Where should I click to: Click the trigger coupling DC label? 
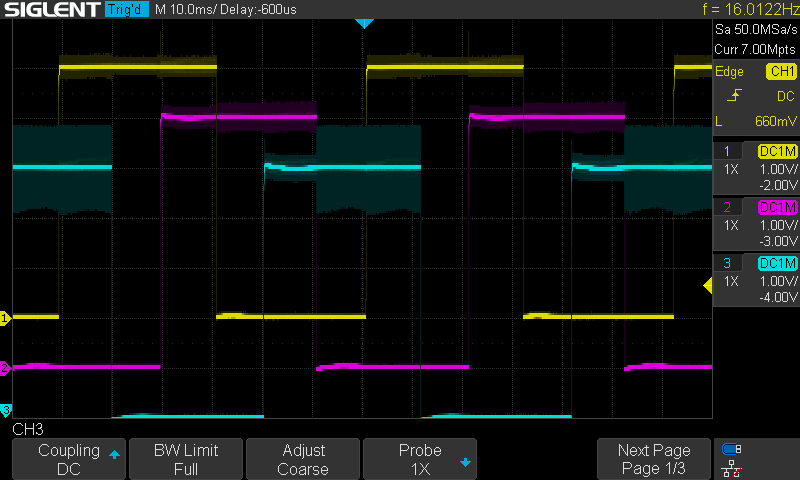[x=786, y=96]
